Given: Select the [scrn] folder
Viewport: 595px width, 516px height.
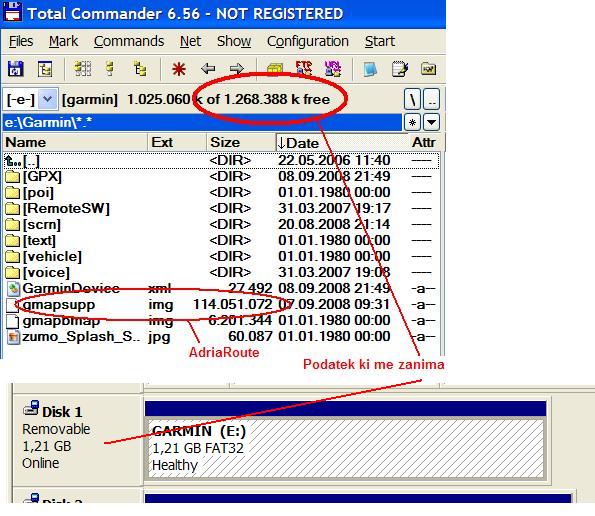Looking at the screenshot, I should click(x=221, y=224).
